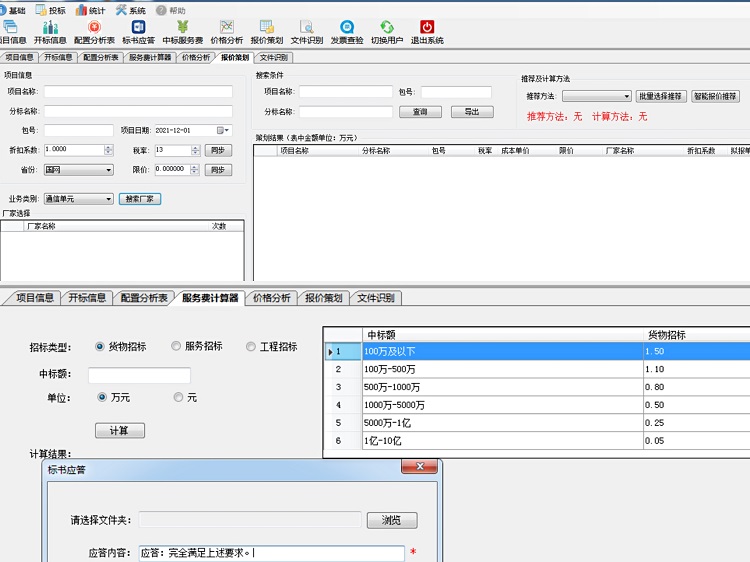Switch to the upper 开标信息 tab
Image resolution: width=750 pixels, height=562 pixels.
[x=58, y=57]
